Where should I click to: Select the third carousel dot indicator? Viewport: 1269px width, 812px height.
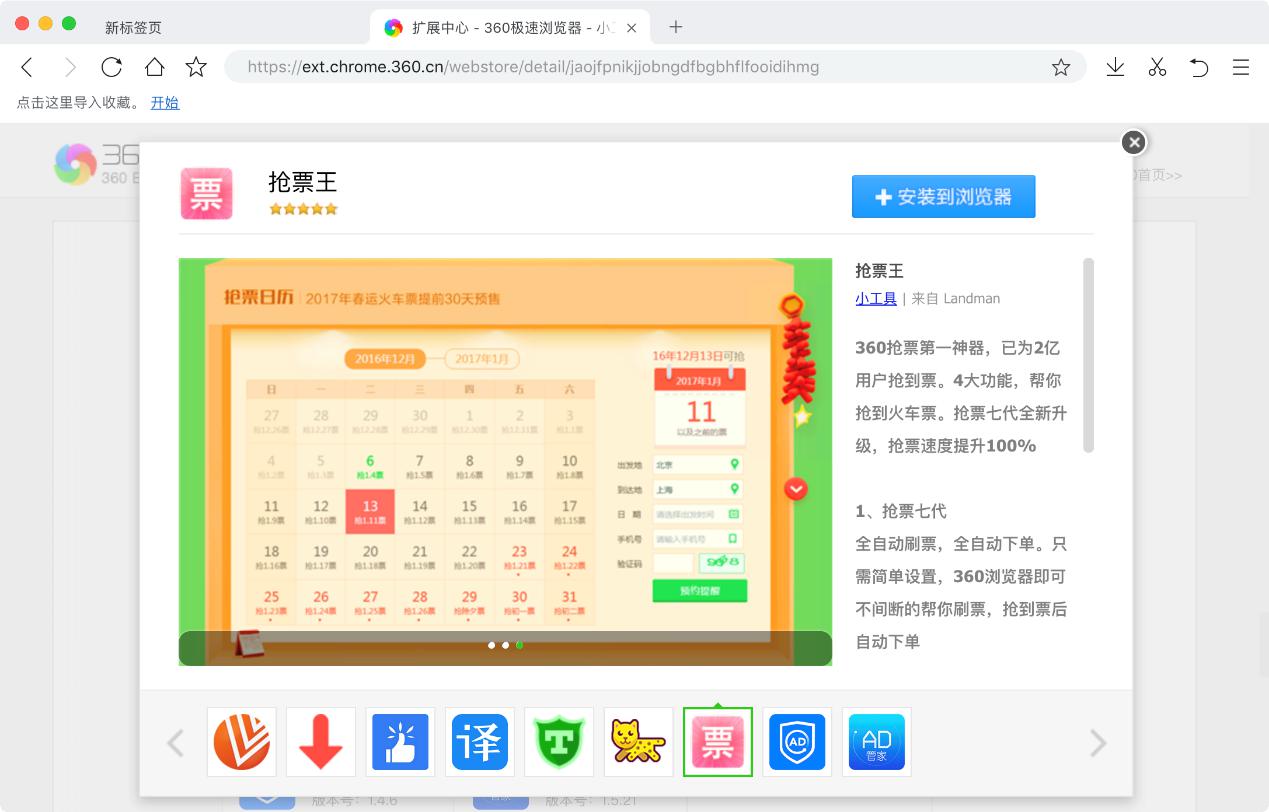(519, 646)
